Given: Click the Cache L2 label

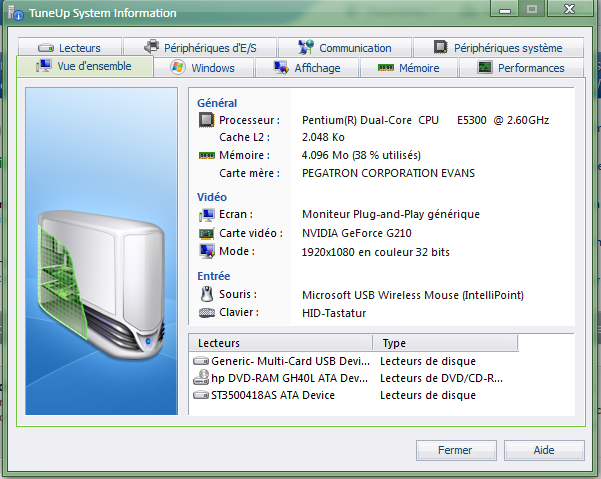Looking at the screenshot, I should pos(244,137).
